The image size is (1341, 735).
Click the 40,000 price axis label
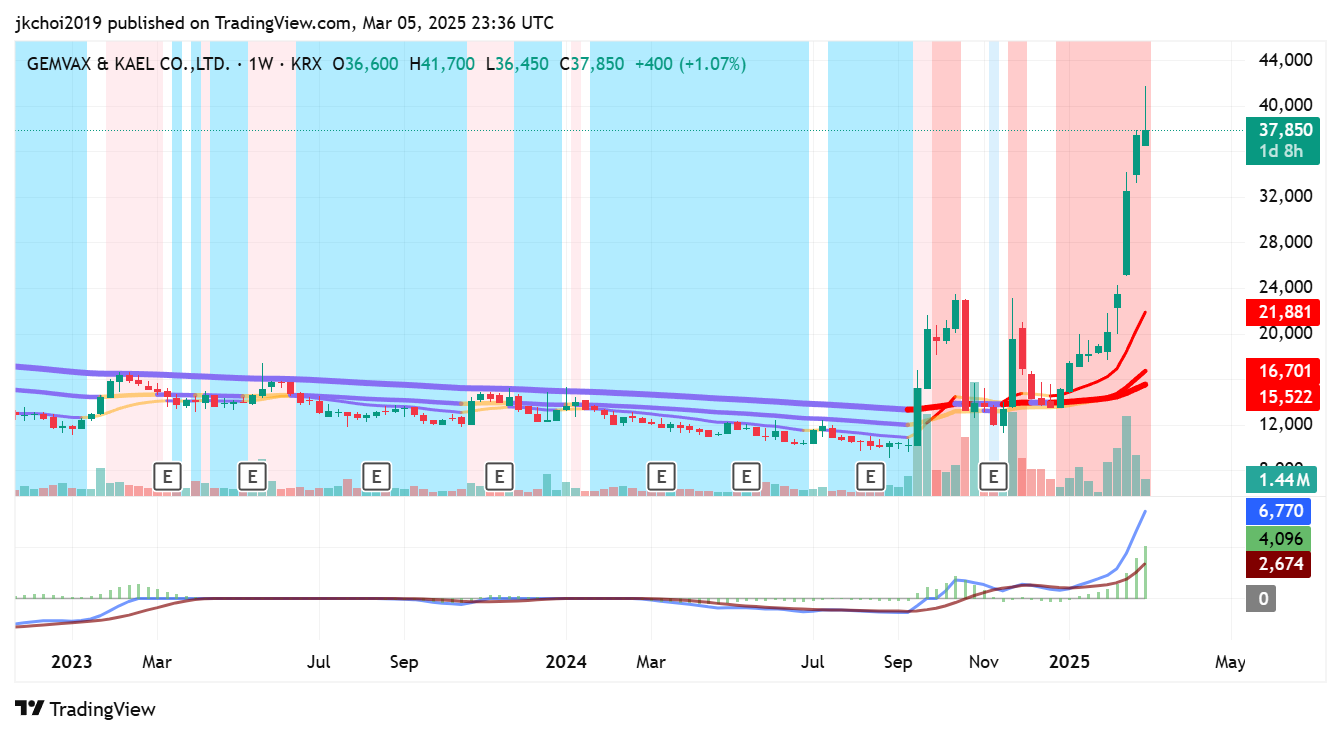[x=1285, y=105]
